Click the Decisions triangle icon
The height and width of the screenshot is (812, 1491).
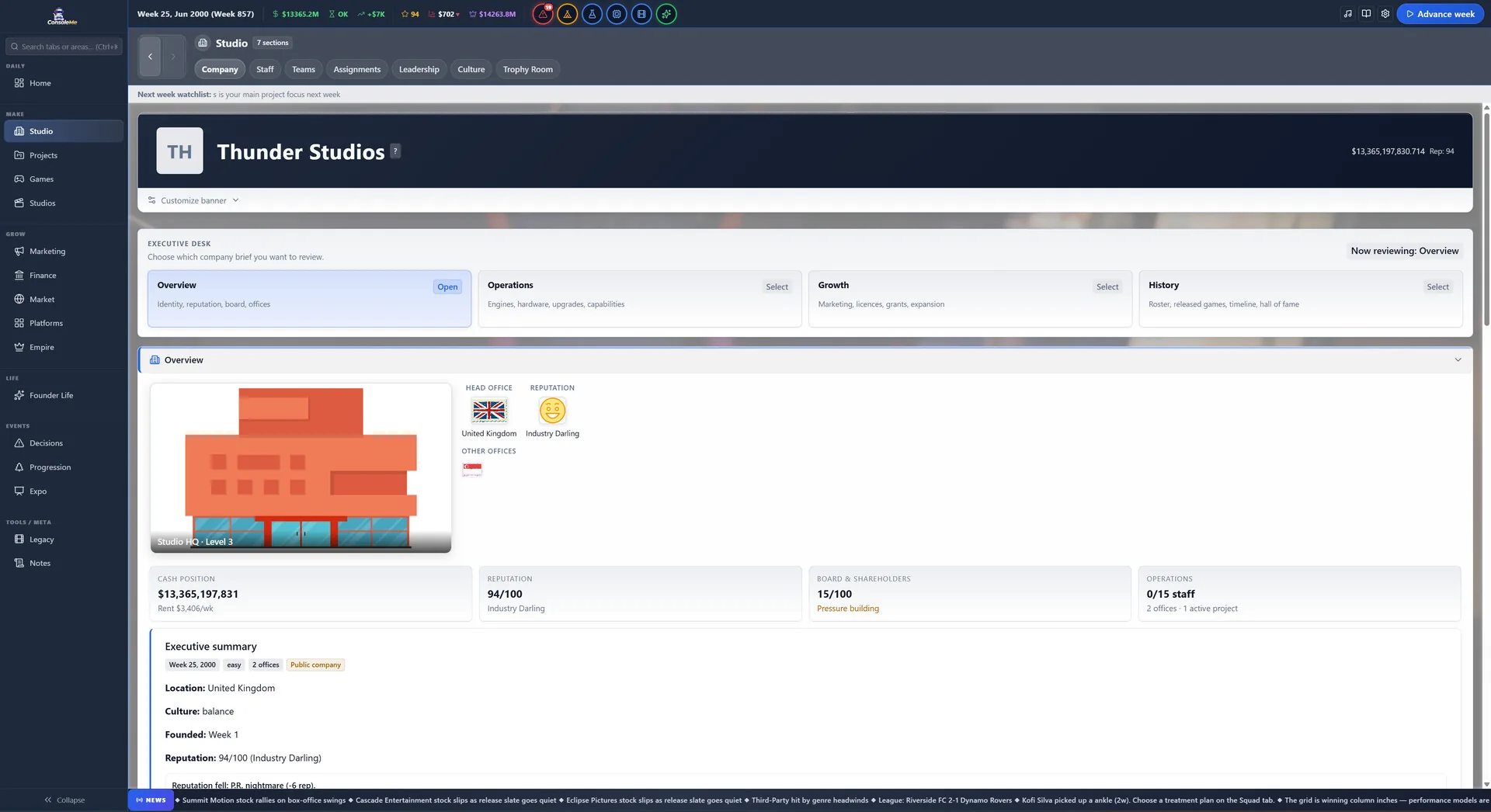click(x=19, y=443)
